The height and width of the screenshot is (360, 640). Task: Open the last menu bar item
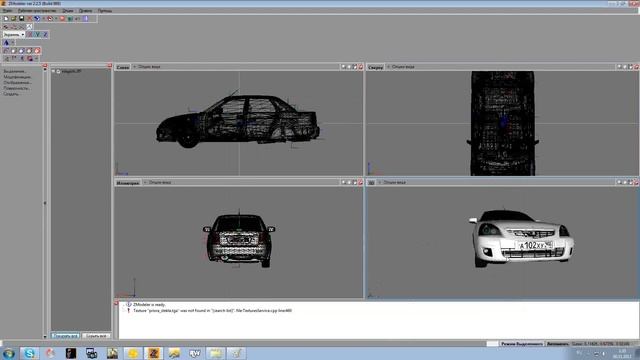click(x=105, y=11)
